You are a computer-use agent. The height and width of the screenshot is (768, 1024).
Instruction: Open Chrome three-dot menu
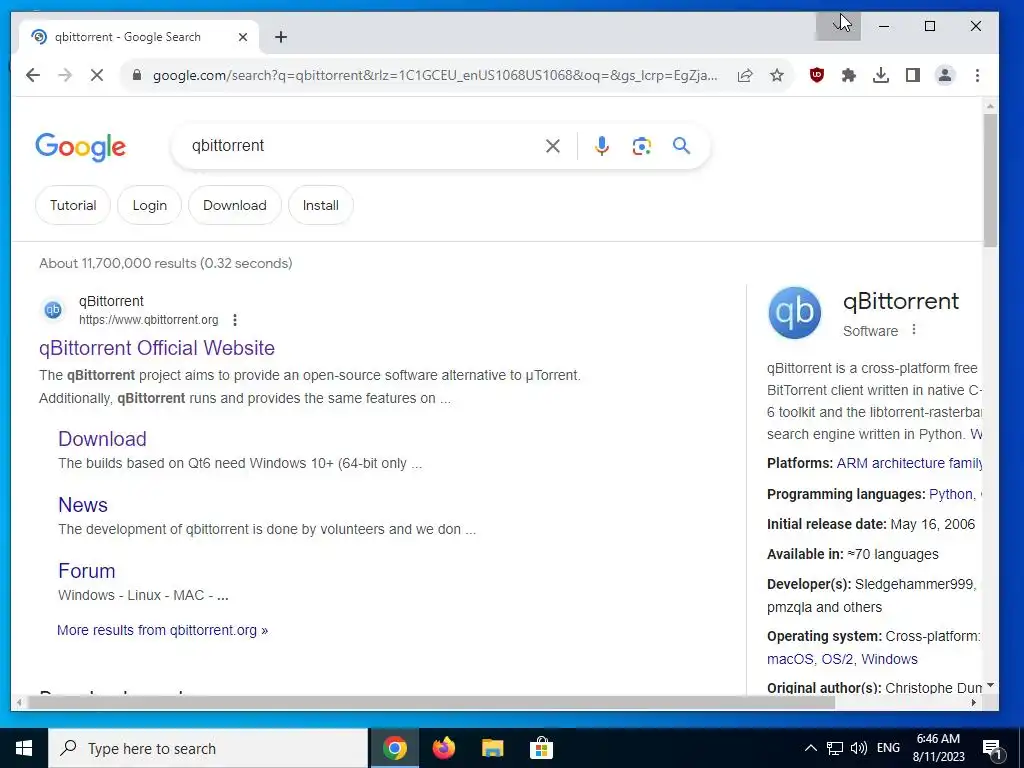(x=977, y=75)
